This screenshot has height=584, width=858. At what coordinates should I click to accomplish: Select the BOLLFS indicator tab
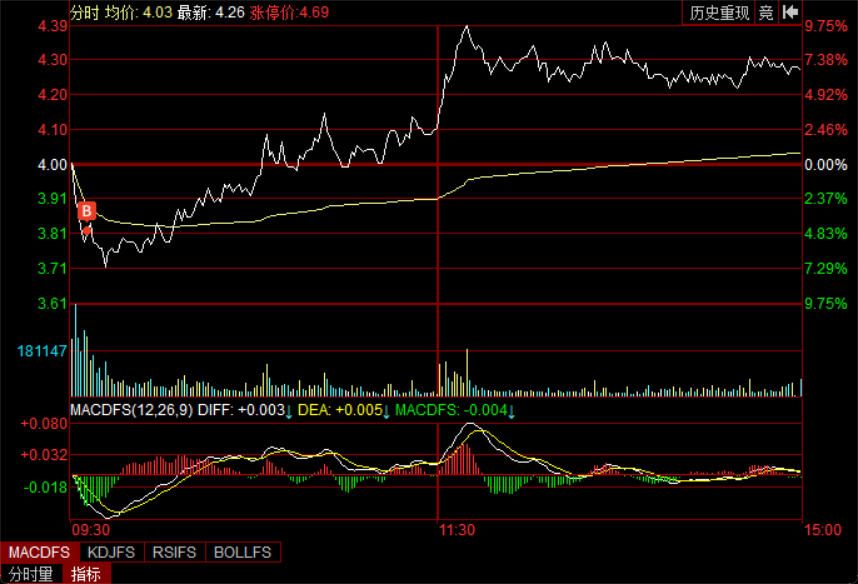[x=243, y=552]
